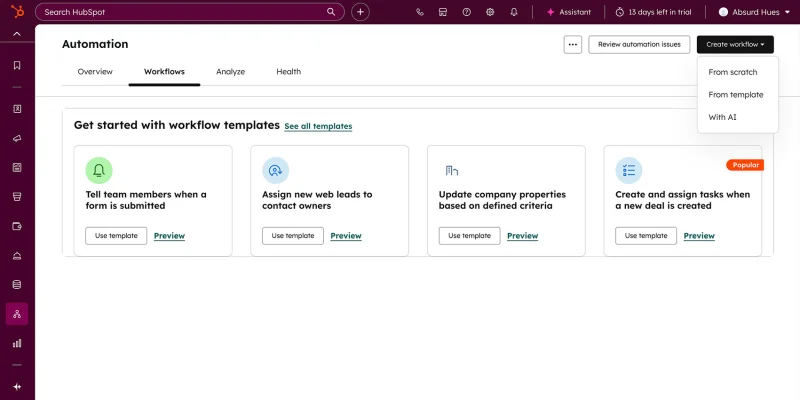Click title Tell team members when a form is submitted
The height and width of the screenshot is (400, 800).
click(146, 200)
